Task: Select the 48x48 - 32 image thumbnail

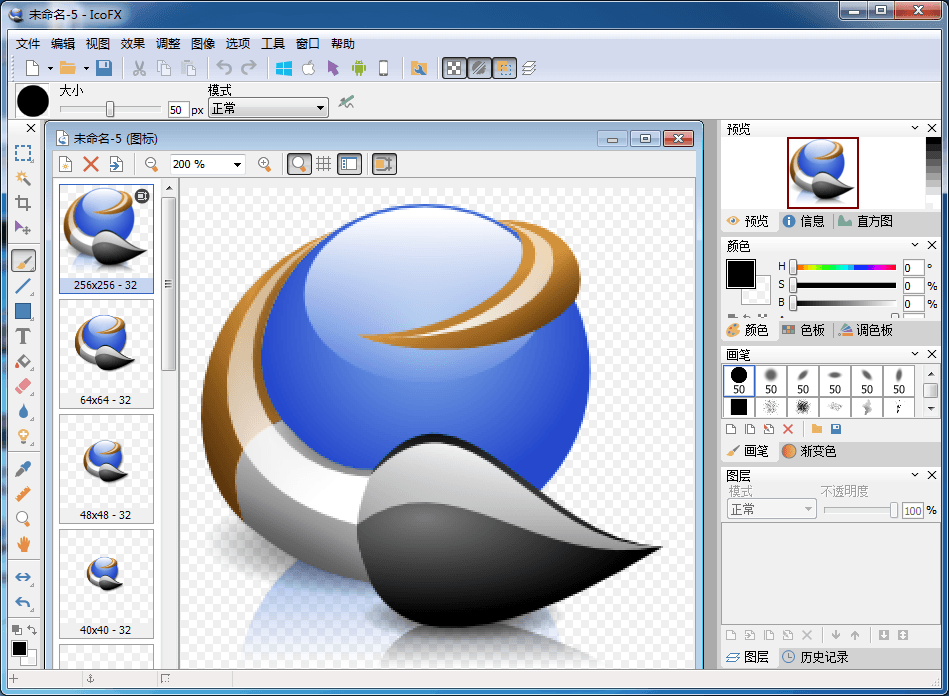Action: click(x=107, y=469)
